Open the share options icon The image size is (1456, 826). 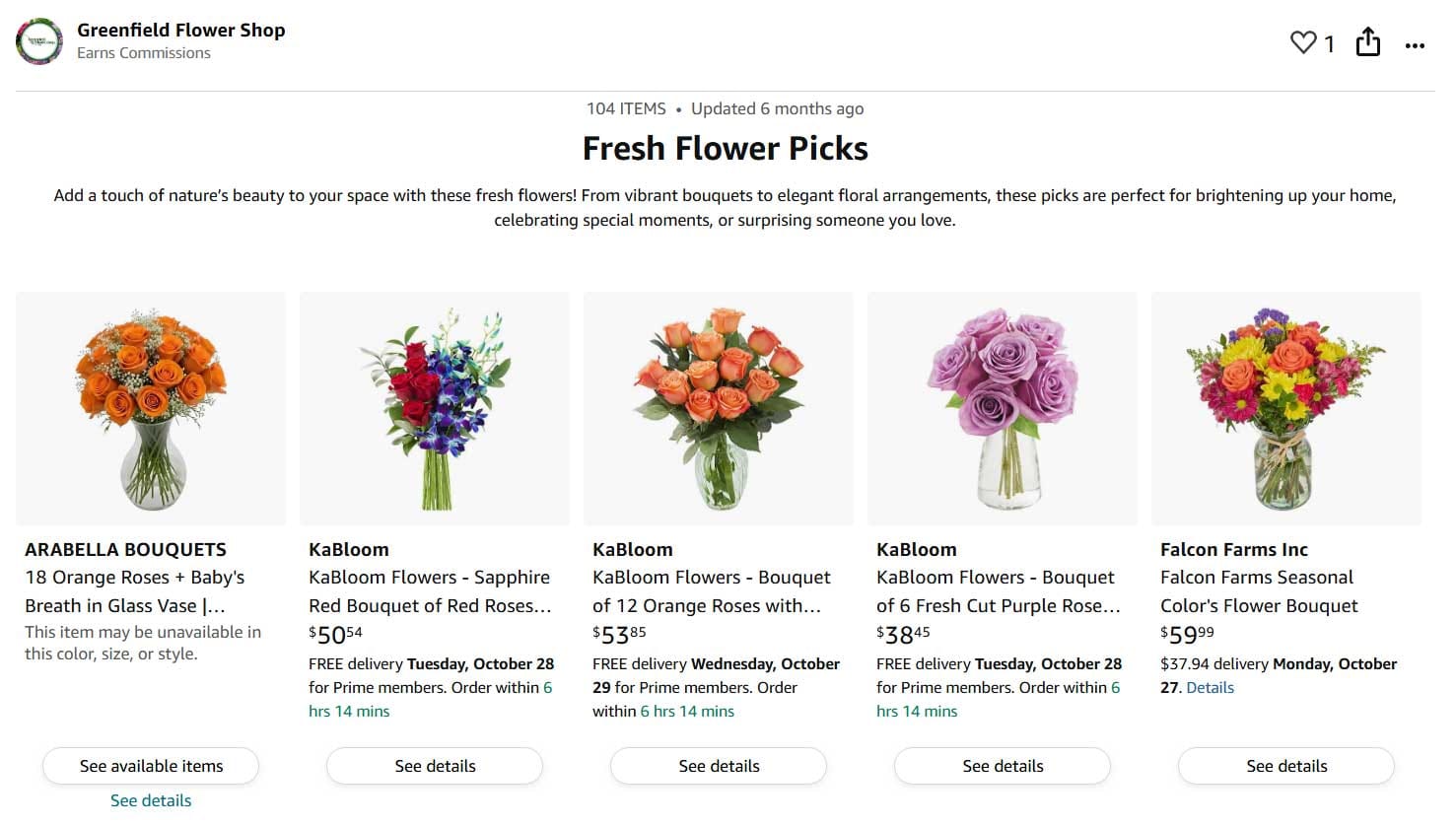tap(1368, 42)
